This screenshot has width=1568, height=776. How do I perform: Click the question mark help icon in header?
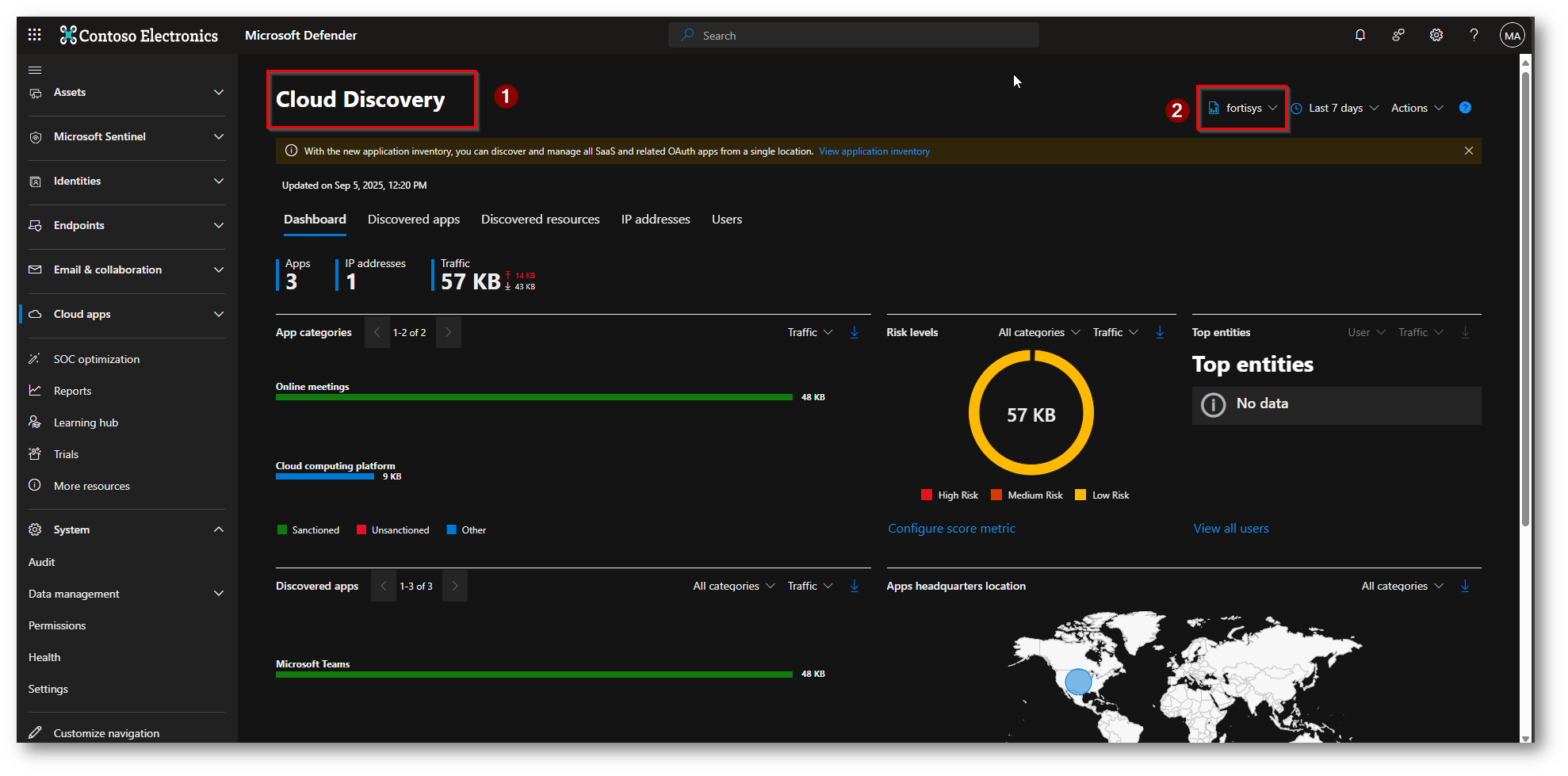pos(1474,35)
